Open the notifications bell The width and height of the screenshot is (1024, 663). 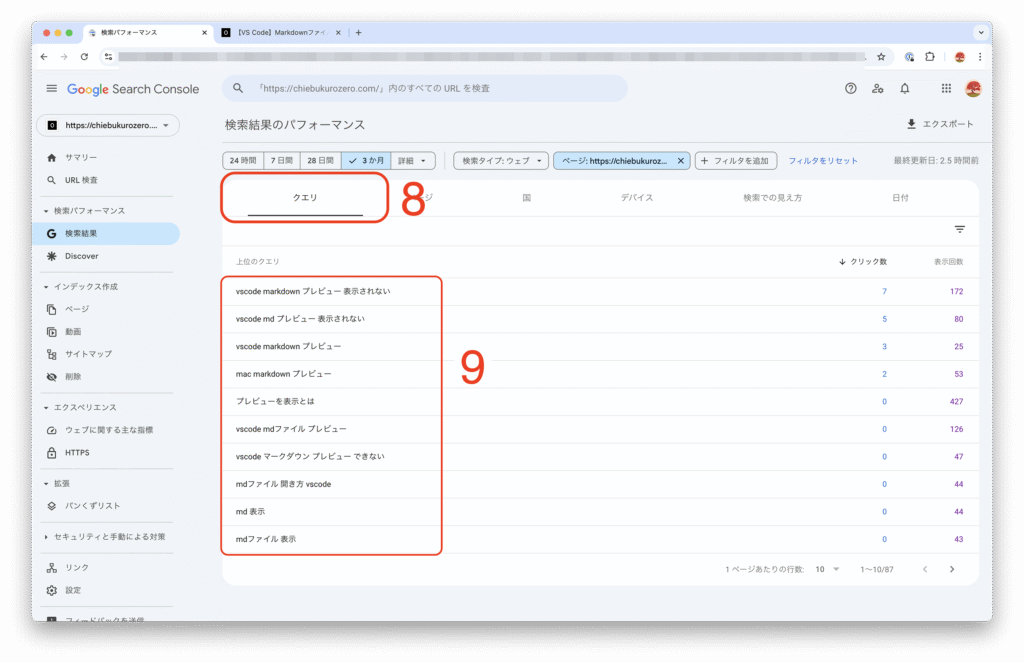(x=904, y=88)
